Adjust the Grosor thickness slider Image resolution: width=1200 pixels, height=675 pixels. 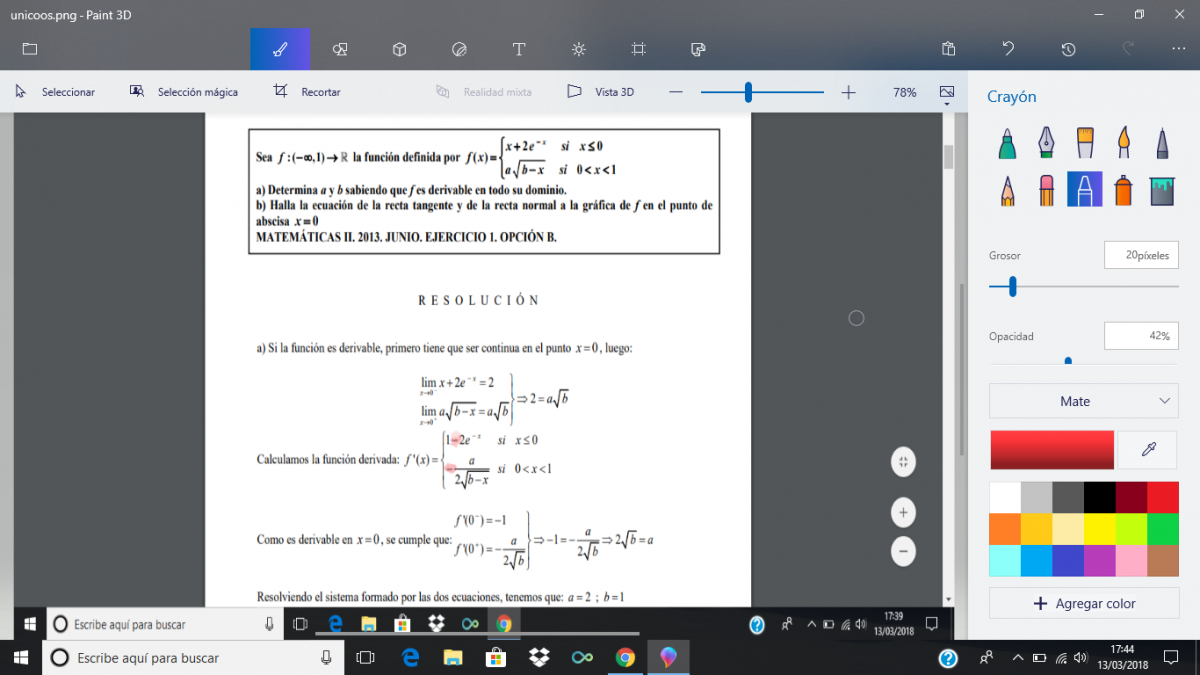[1013, 287]
